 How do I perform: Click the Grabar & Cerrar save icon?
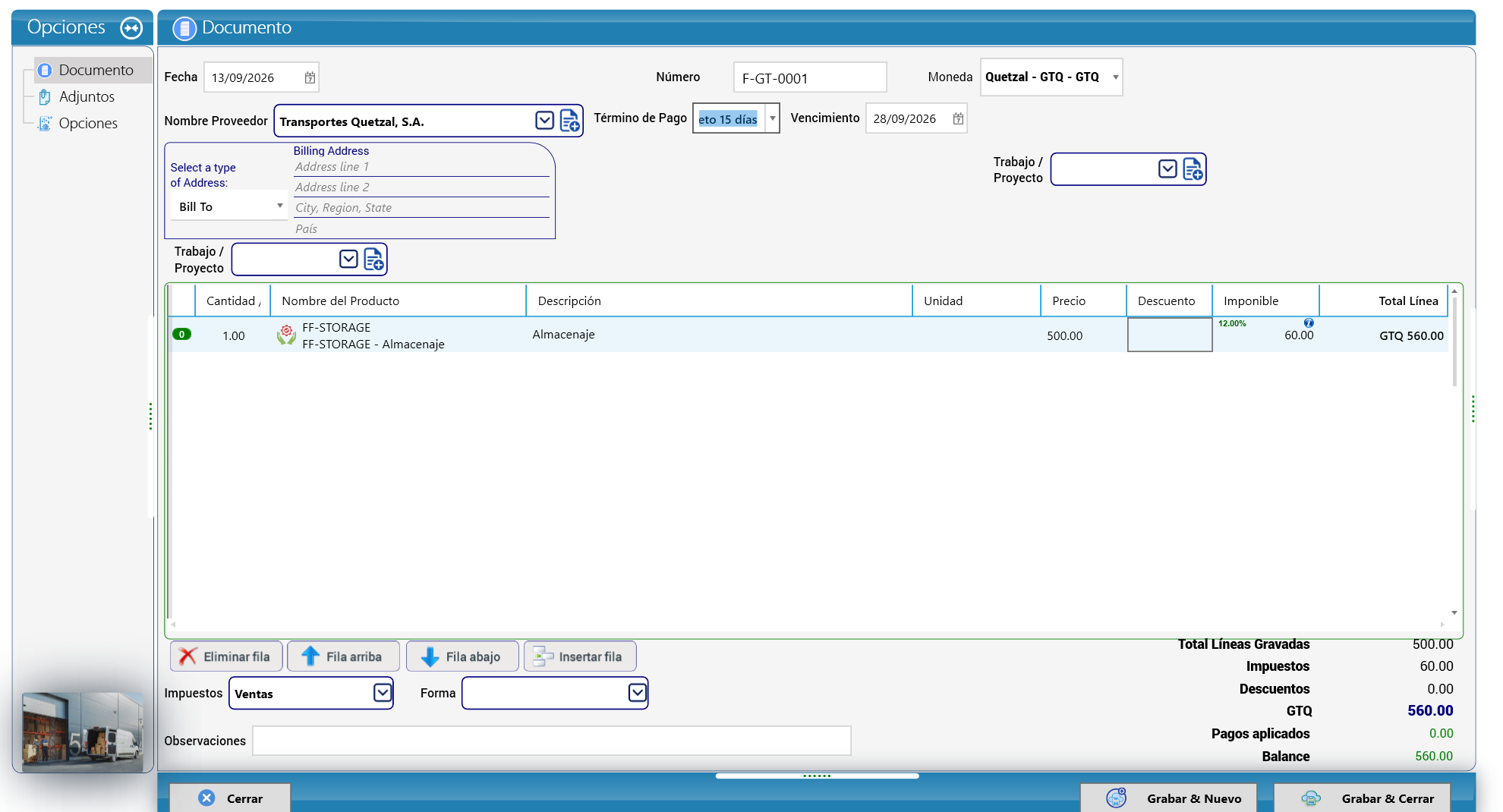click(1311, 798)
